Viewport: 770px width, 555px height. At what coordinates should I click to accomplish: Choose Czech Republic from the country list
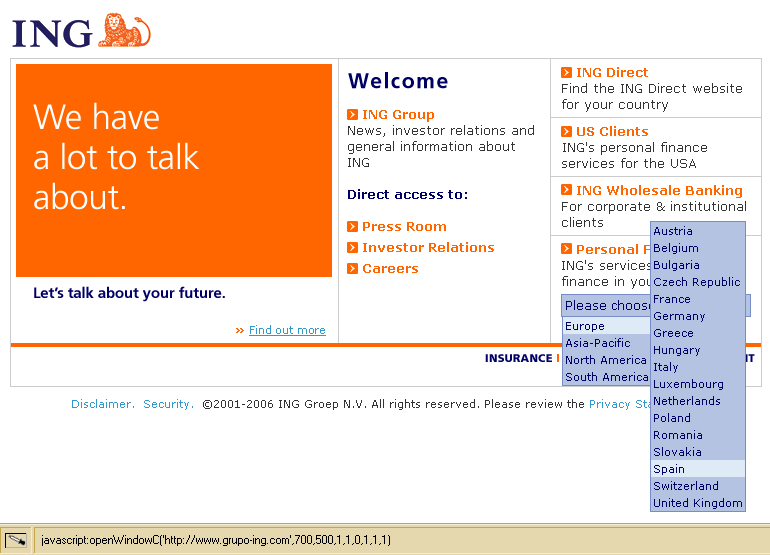pyautogui.click(x=698, y=282)
